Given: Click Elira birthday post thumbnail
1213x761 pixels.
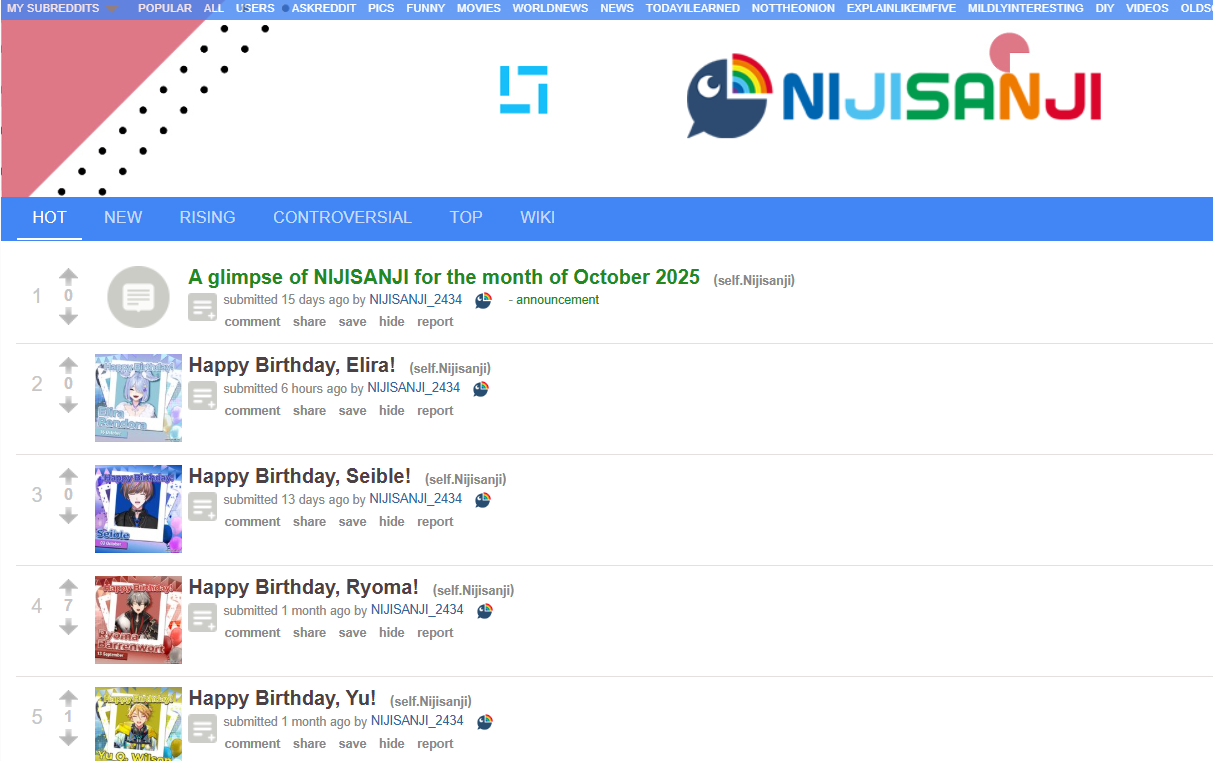Looking at the screenshot, I should (138, 398).
